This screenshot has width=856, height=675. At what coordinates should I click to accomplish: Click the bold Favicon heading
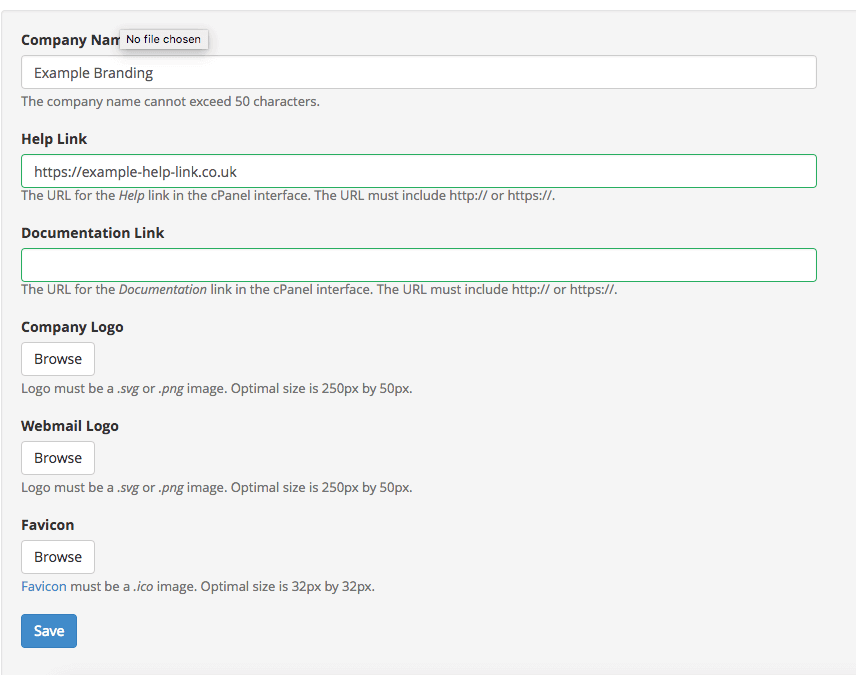pyautogui.click(x=47, y=525)
